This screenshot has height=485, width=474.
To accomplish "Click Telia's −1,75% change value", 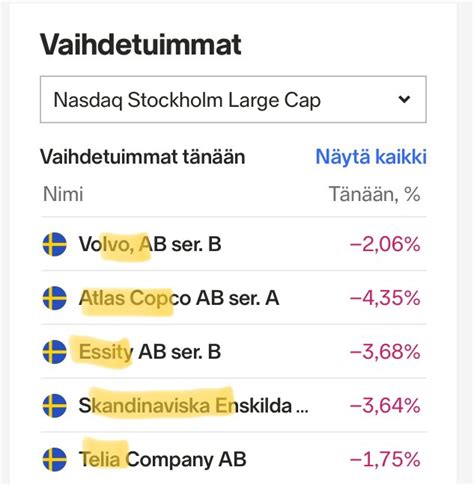I will tap(385, 460).
